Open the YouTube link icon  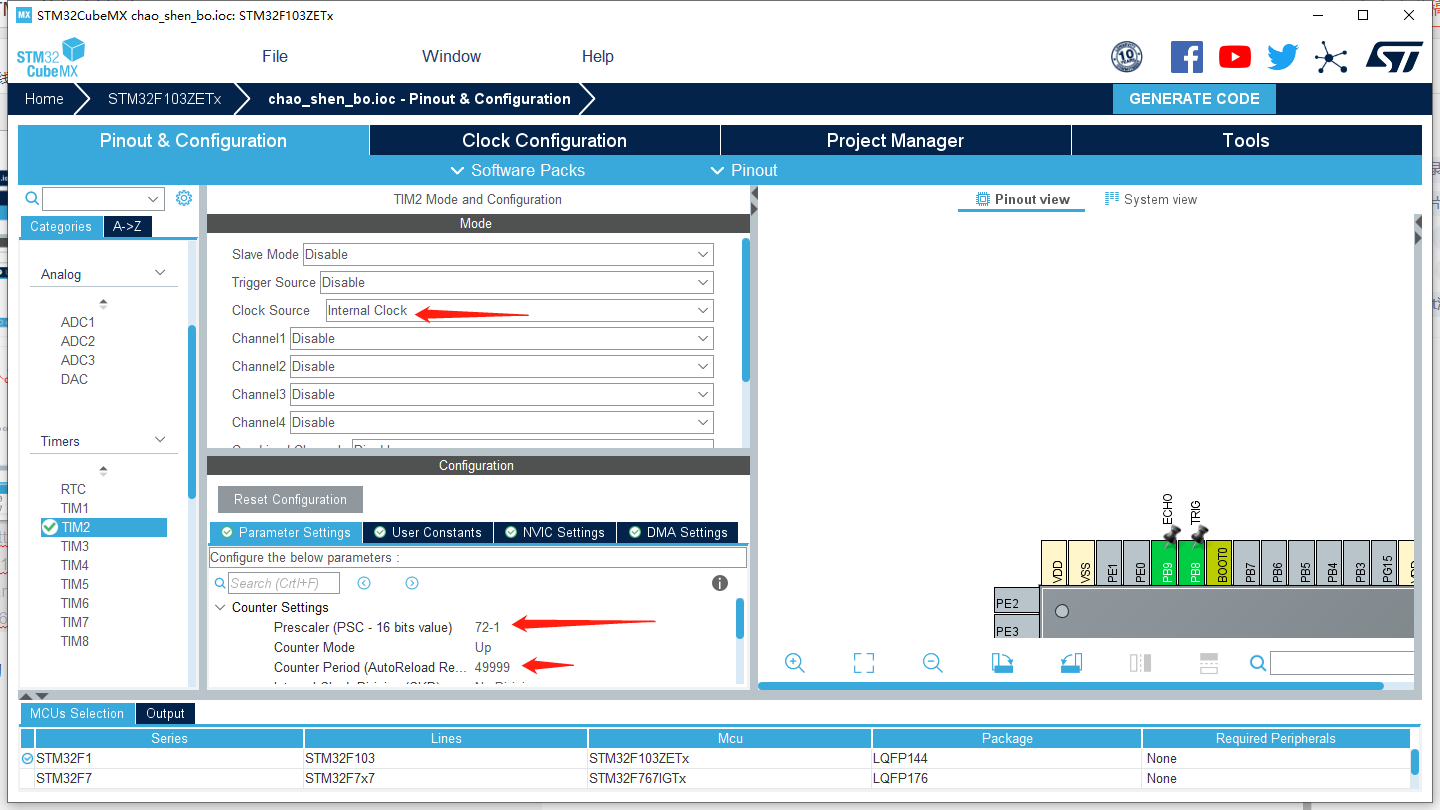pyautogui.click(x=1235, y=57)
